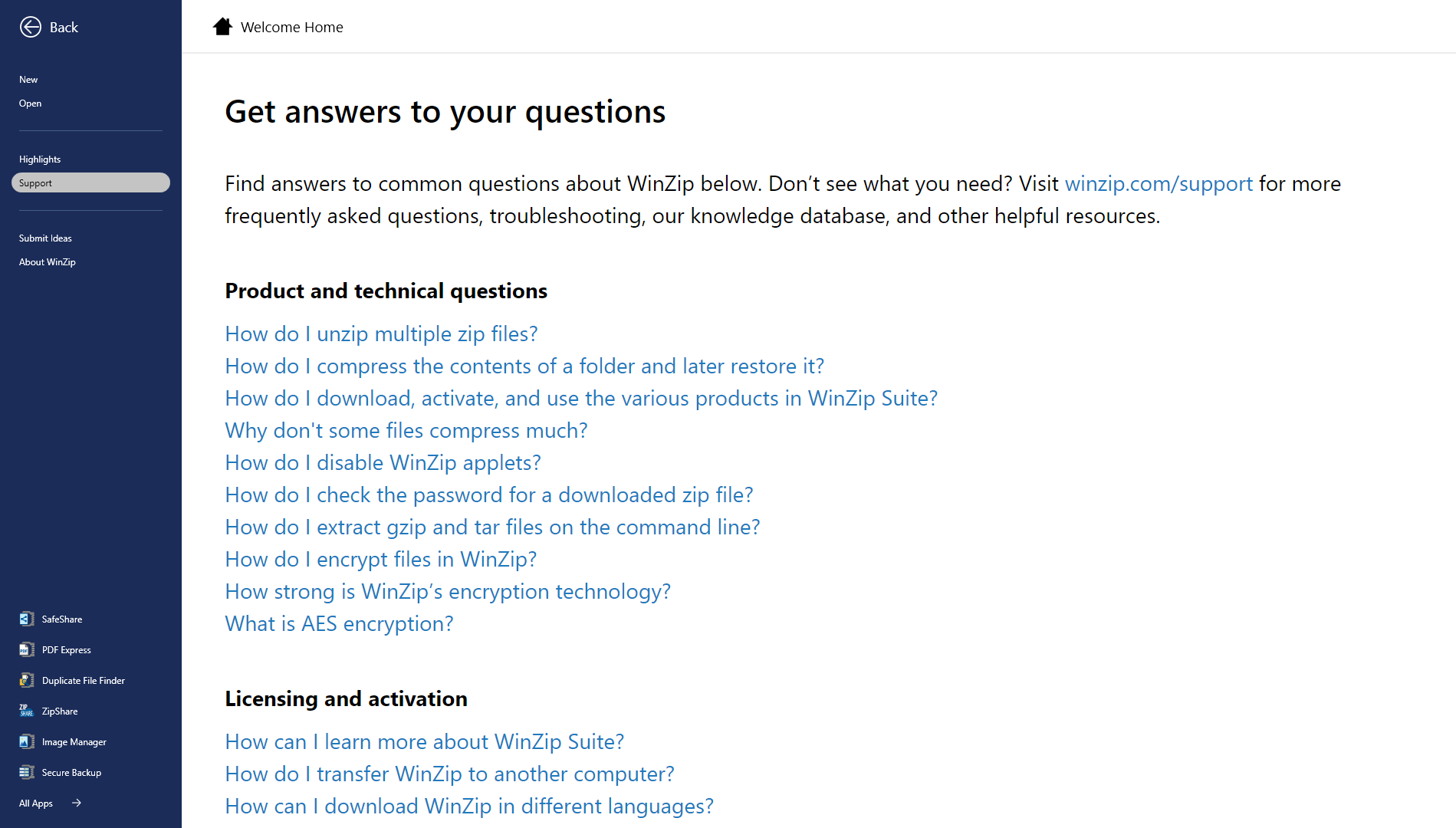Screen dimensions: 1456x828
Task: Launch the Image Manager application
Action: tap(27, 741)
